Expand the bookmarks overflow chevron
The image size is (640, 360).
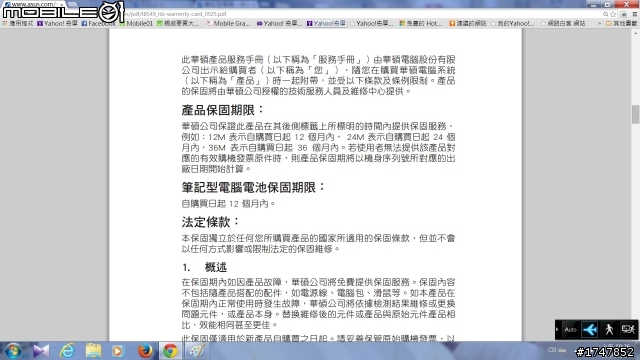click(599, 23)
